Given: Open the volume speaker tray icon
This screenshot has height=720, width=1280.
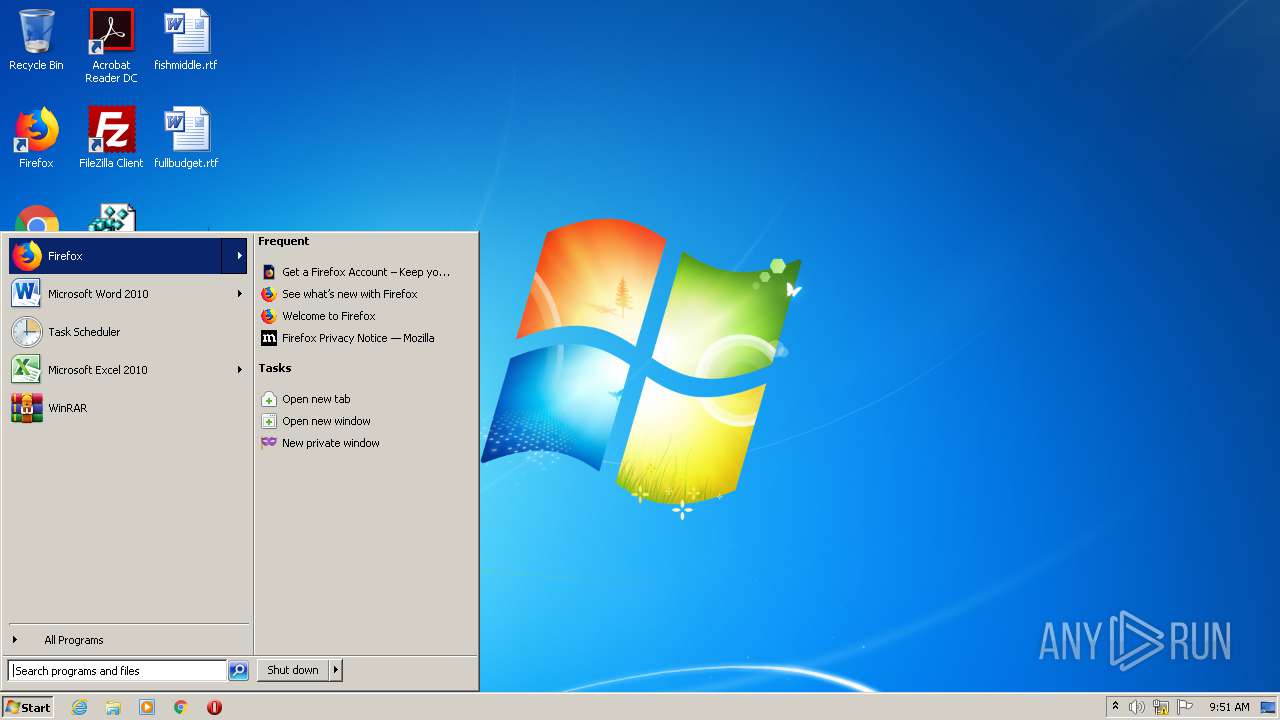Looking at the screenshot, I should [x=1137, y=707].
